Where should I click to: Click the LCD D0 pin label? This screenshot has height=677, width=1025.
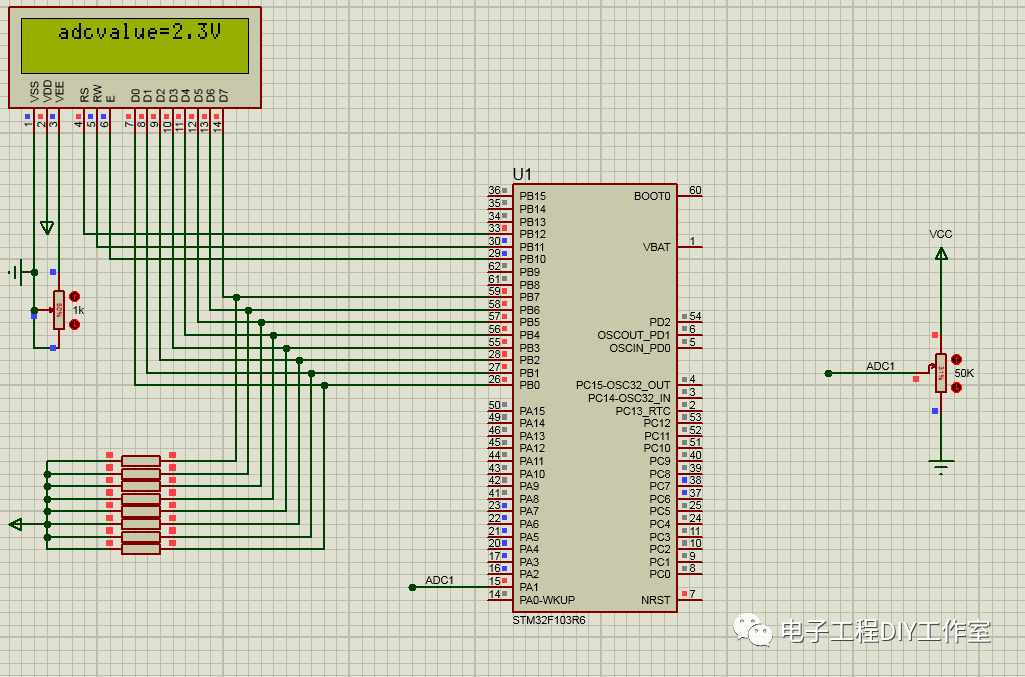coord(135,96)
